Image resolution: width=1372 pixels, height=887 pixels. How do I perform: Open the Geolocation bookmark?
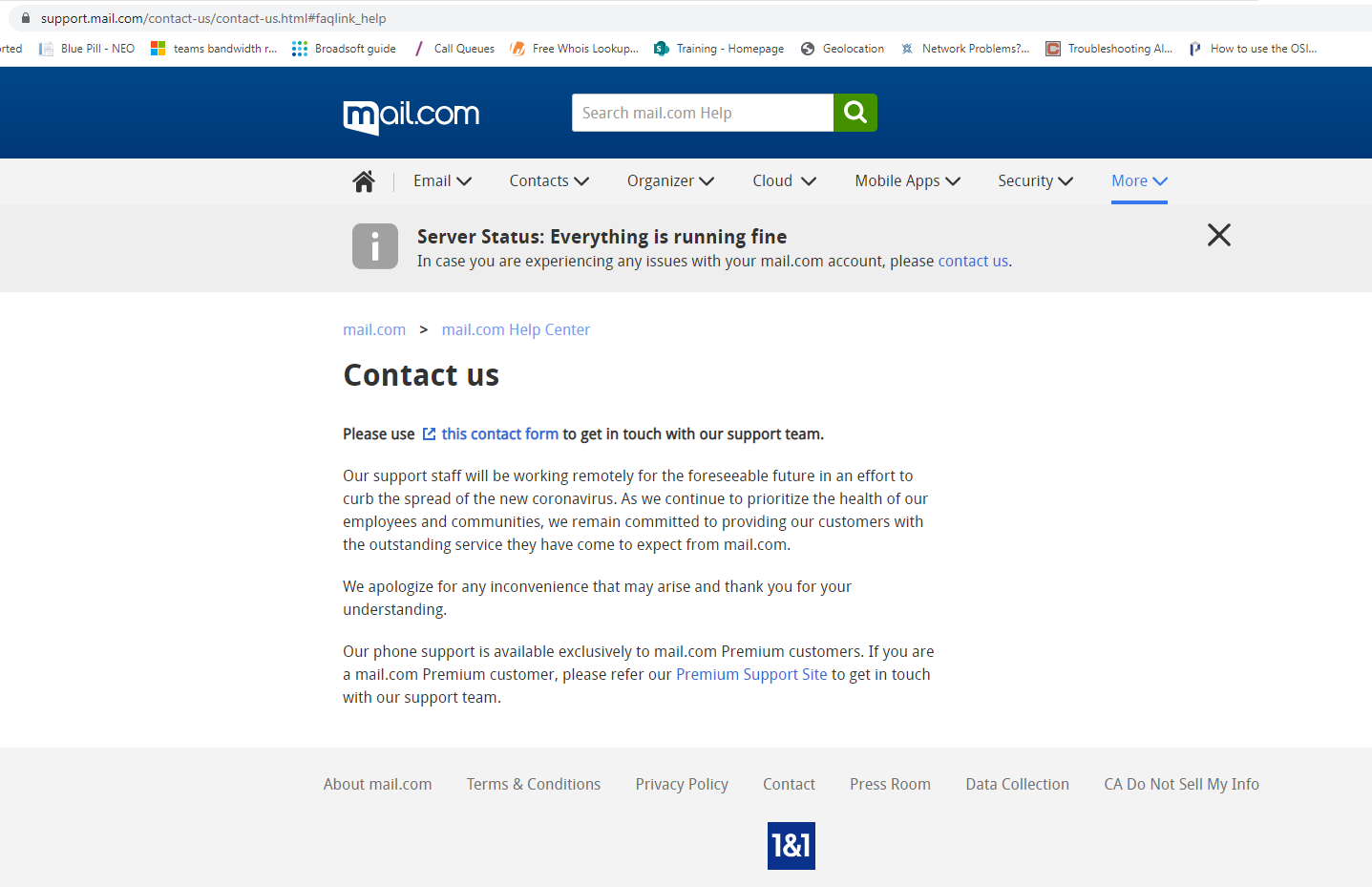coord(842,49)
